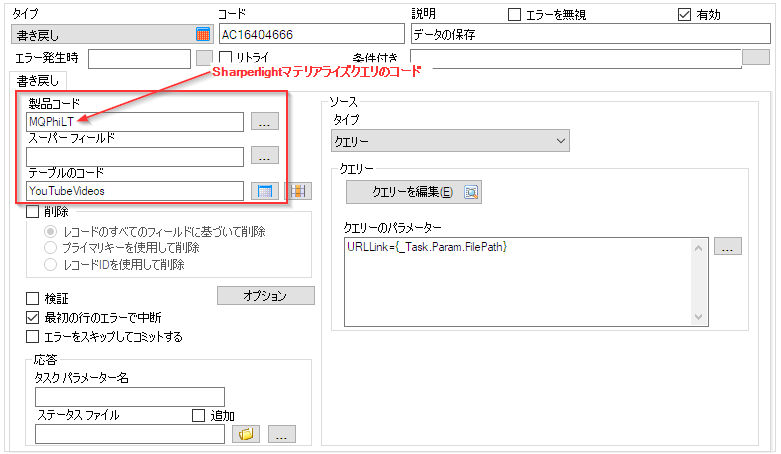
Task: Check the 削除 checkbox
Action: pyautogui.click(x=32, y=212)
